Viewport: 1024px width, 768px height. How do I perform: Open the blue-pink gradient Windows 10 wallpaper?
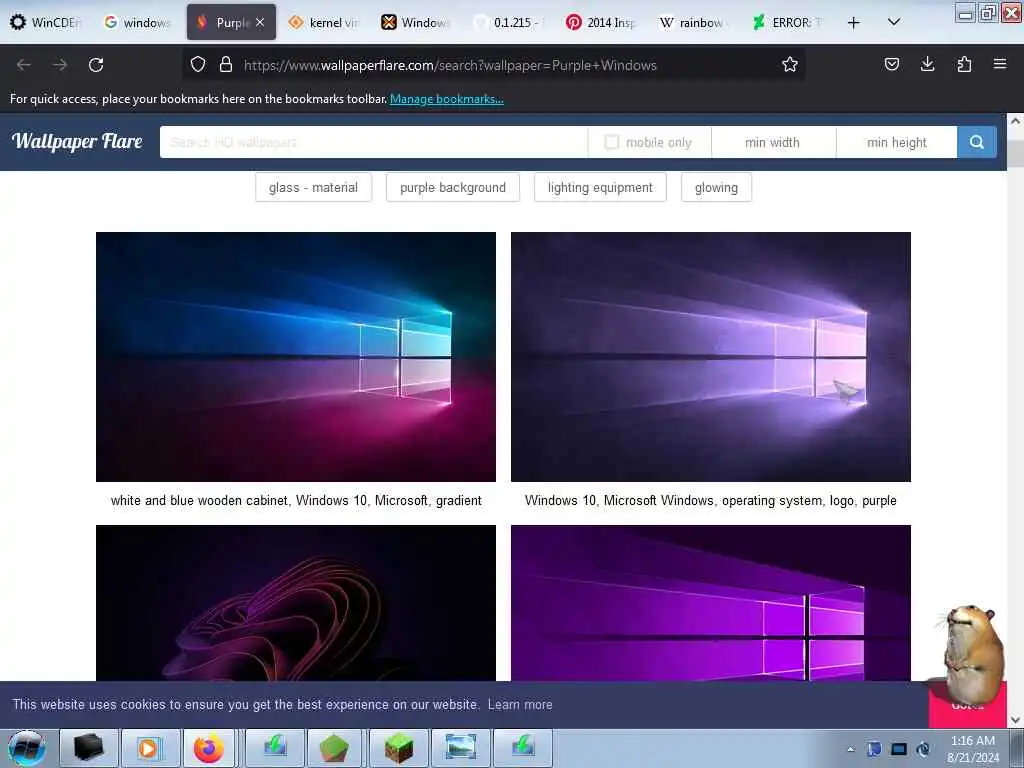click(296, 357)
